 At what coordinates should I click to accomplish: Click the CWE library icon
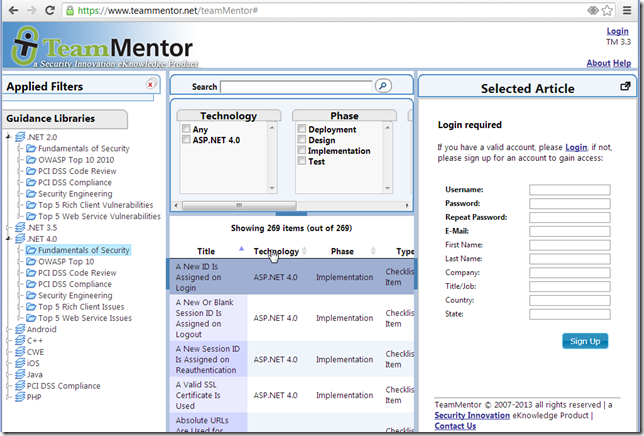point(20,352)
